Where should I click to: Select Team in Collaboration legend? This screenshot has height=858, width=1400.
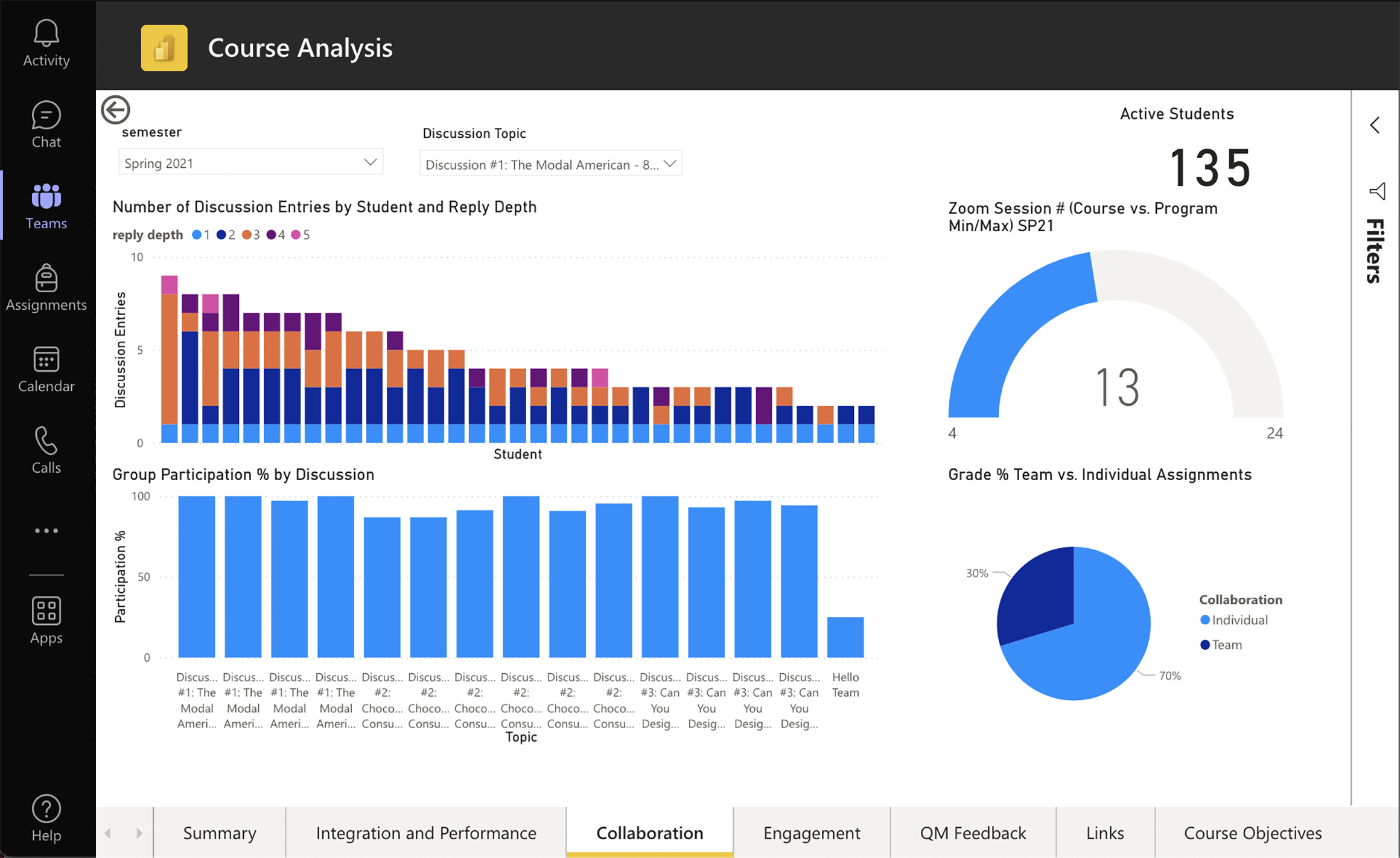click(1221, 645)
